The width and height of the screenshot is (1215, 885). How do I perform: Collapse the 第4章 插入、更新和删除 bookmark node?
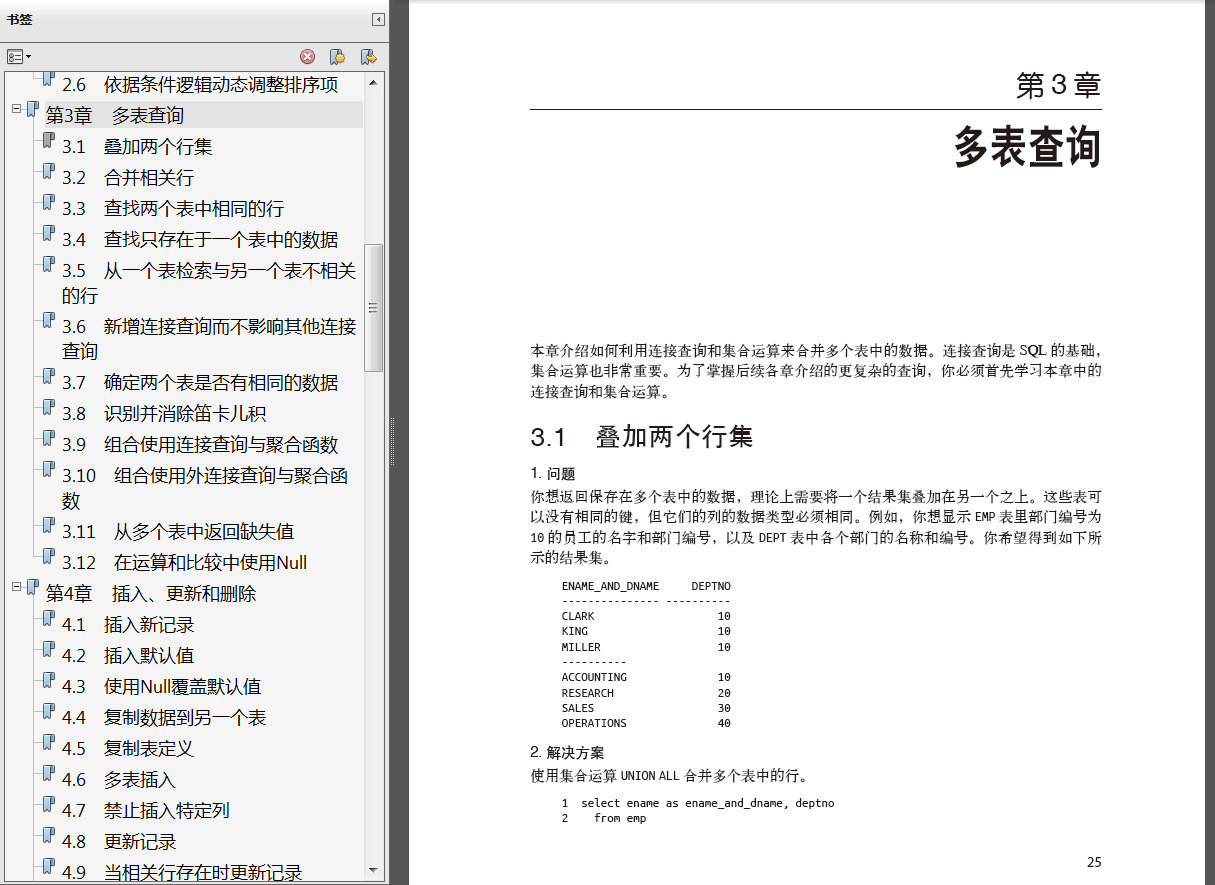pos(16,586)
